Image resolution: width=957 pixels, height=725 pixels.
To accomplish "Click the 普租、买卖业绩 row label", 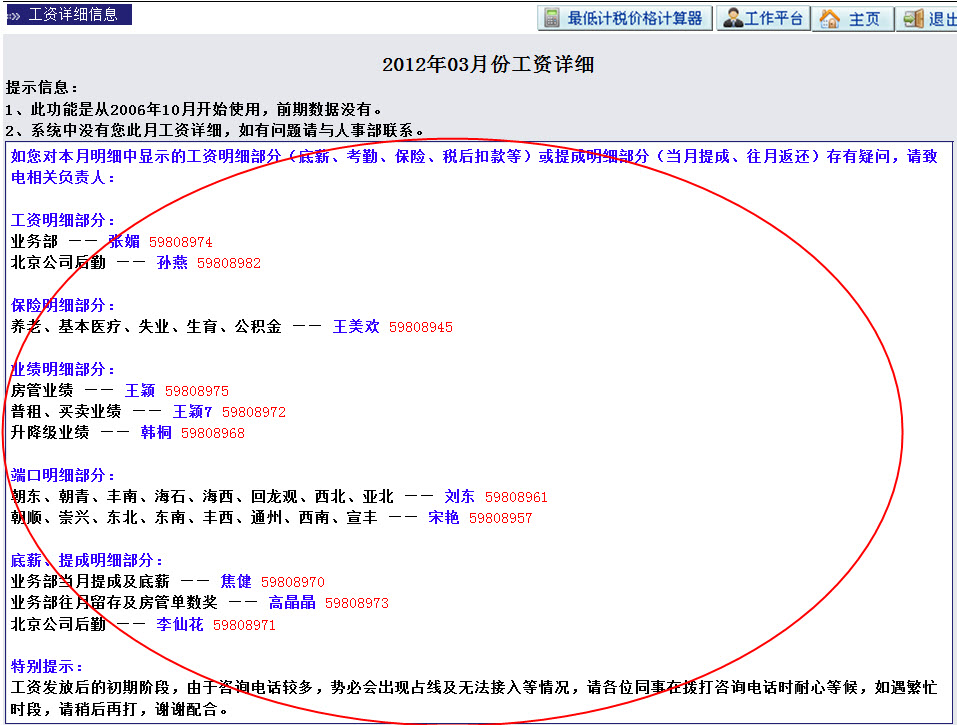I will coord(66,411).
